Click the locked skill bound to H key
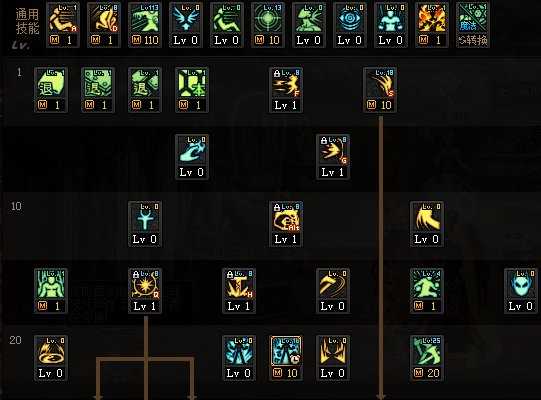This screenshot has width=541, height=400. click(x=239, y=284)
